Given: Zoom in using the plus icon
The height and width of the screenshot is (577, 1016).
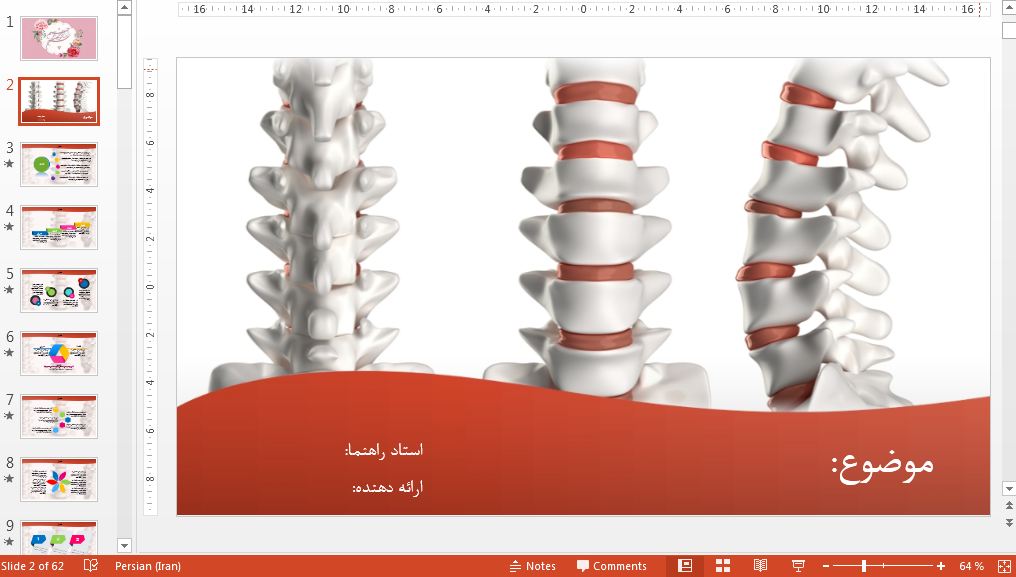Looking at the screenshot, I should [940, 565].
